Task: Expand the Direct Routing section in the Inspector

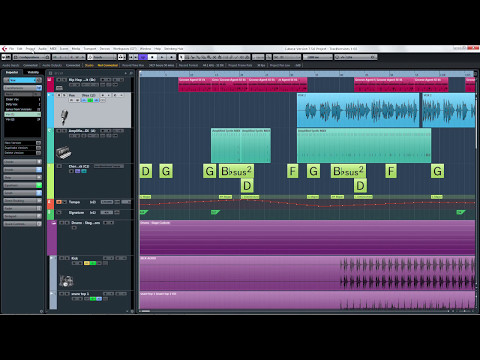Action: tap(22, 201)
